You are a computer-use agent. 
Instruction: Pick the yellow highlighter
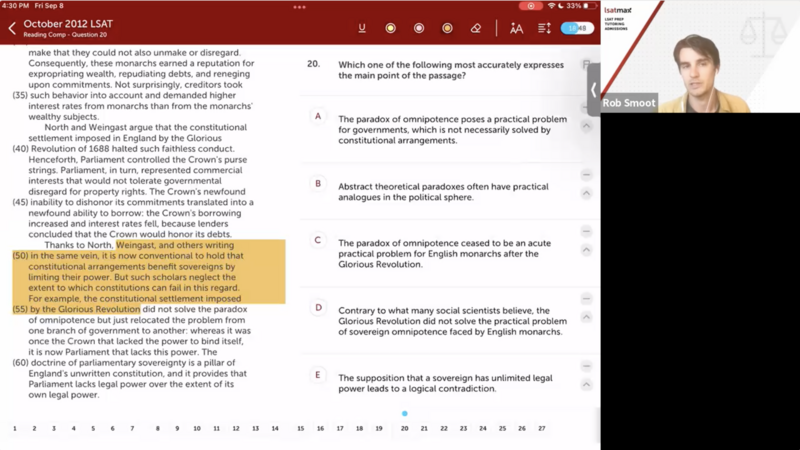390,28
